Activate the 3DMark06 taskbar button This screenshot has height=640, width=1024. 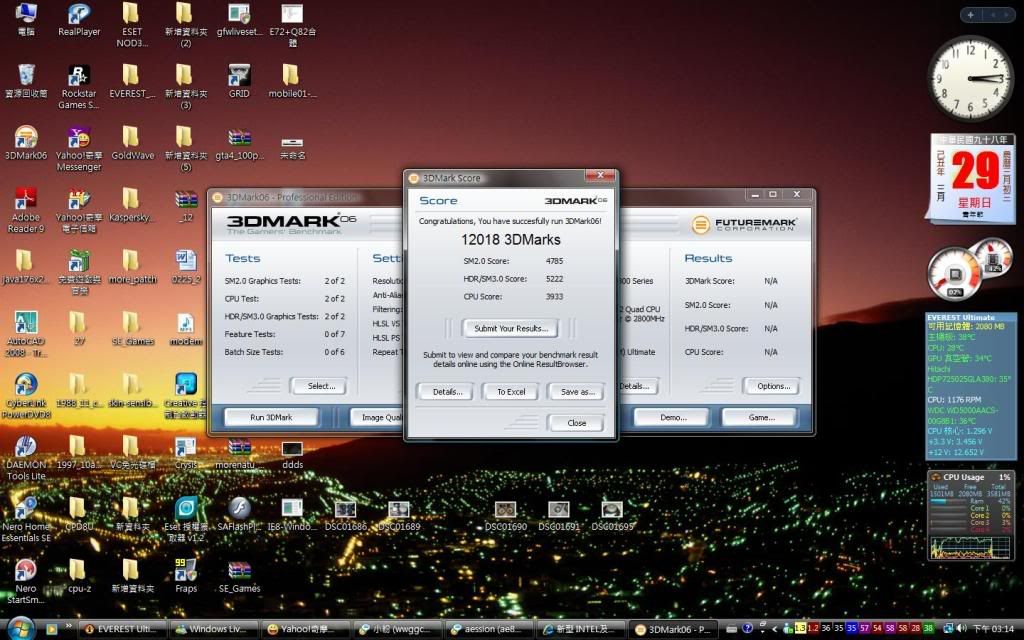click(673, 630)
